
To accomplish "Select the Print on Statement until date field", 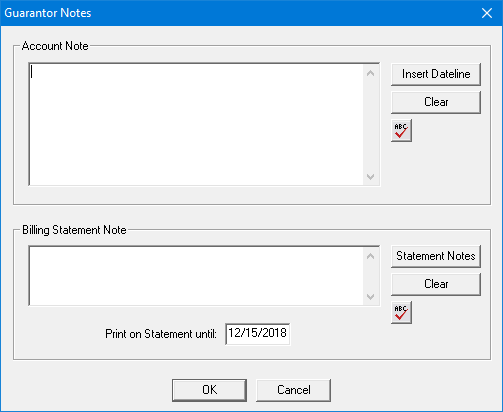I will pos(257,334).
